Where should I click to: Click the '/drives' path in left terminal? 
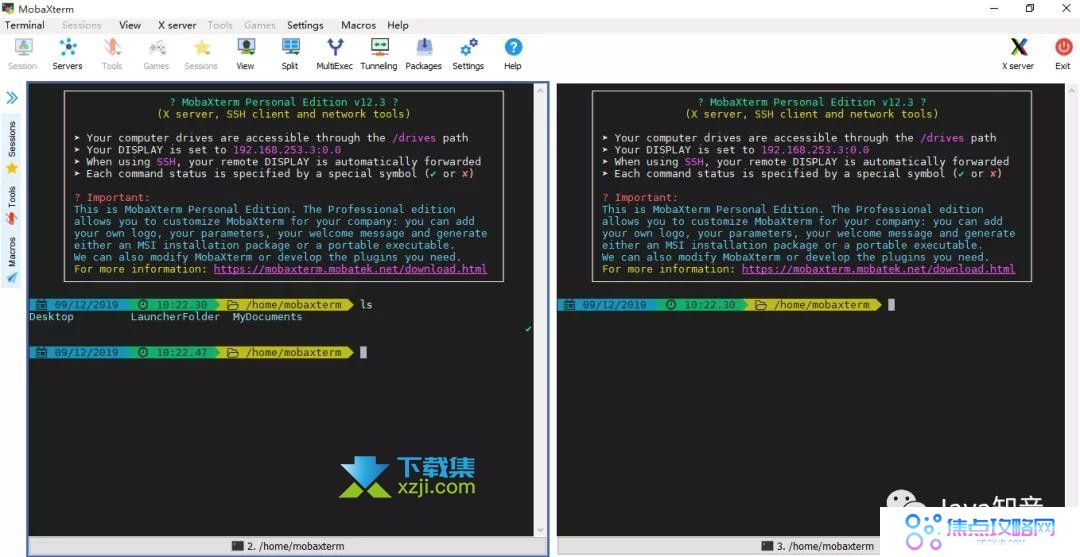tap(414, 138)
